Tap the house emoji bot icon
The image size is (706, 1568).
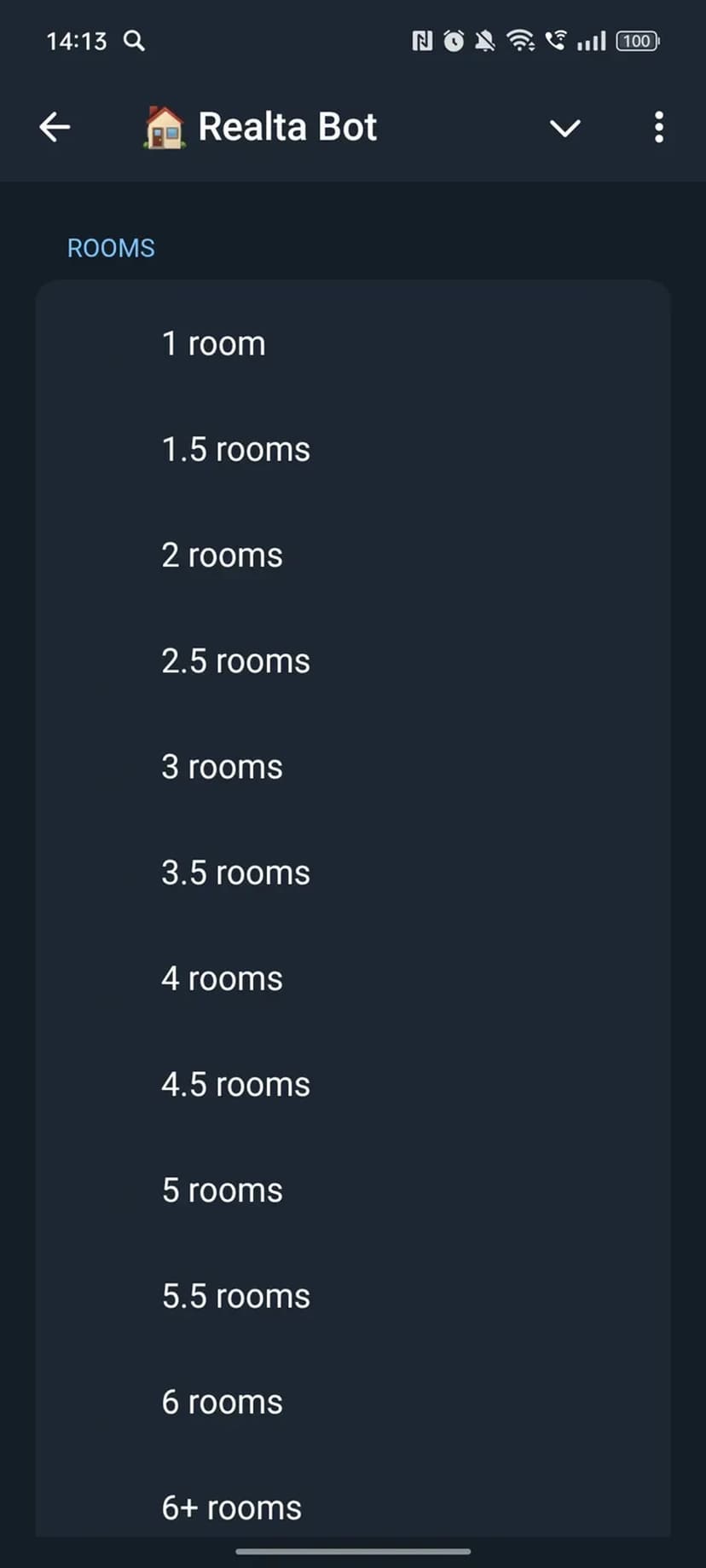(x=164, y=128)
